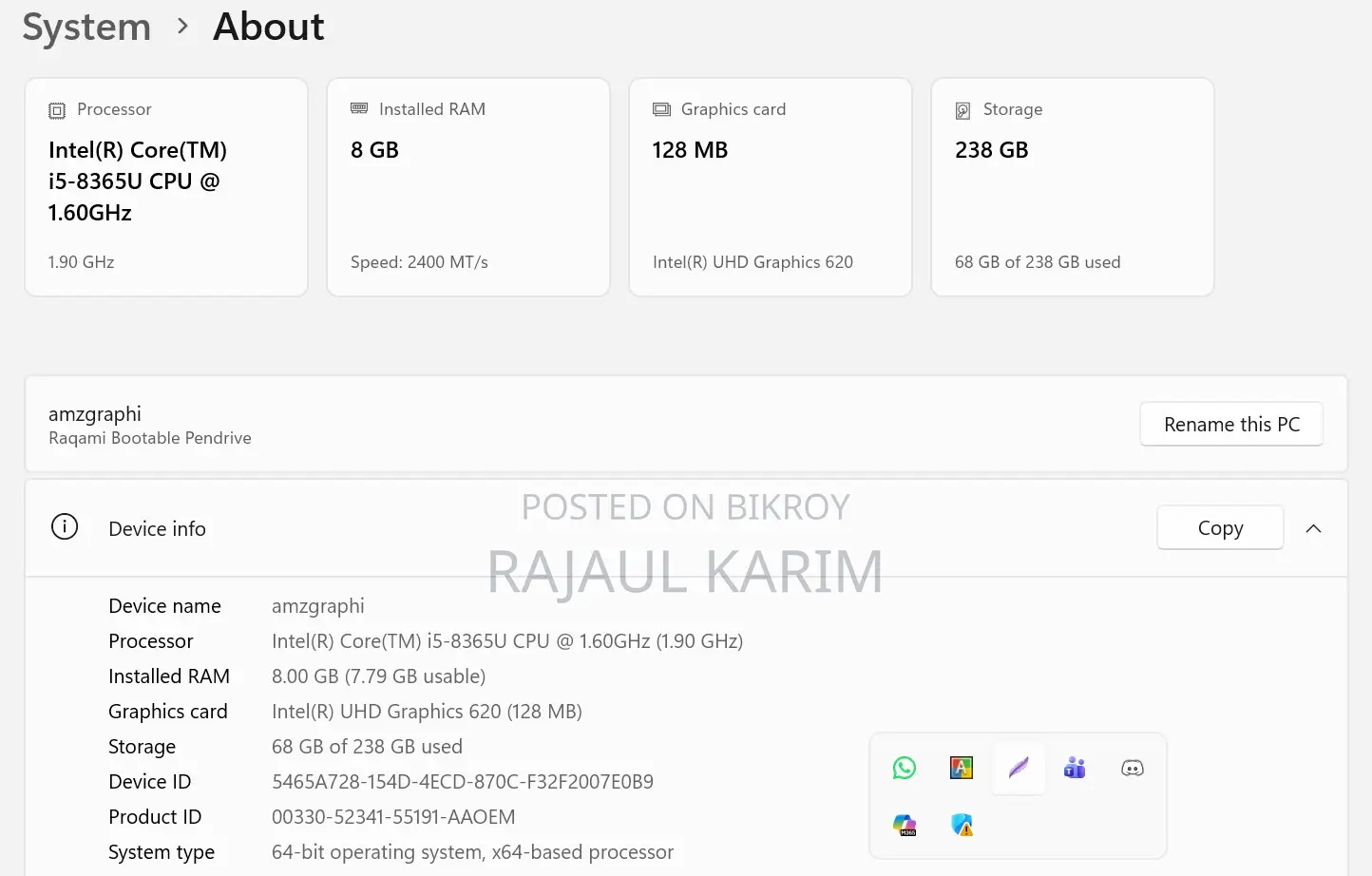Screen dimensions: 1372x876
Task: Click the 1.90 GHz processor speed text
Action: 82,262
